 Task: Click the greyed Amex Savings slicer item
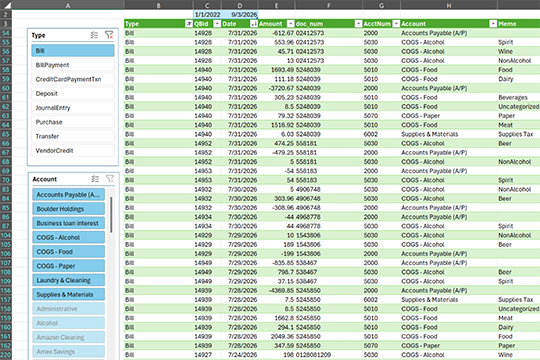(x=69, y=352)
